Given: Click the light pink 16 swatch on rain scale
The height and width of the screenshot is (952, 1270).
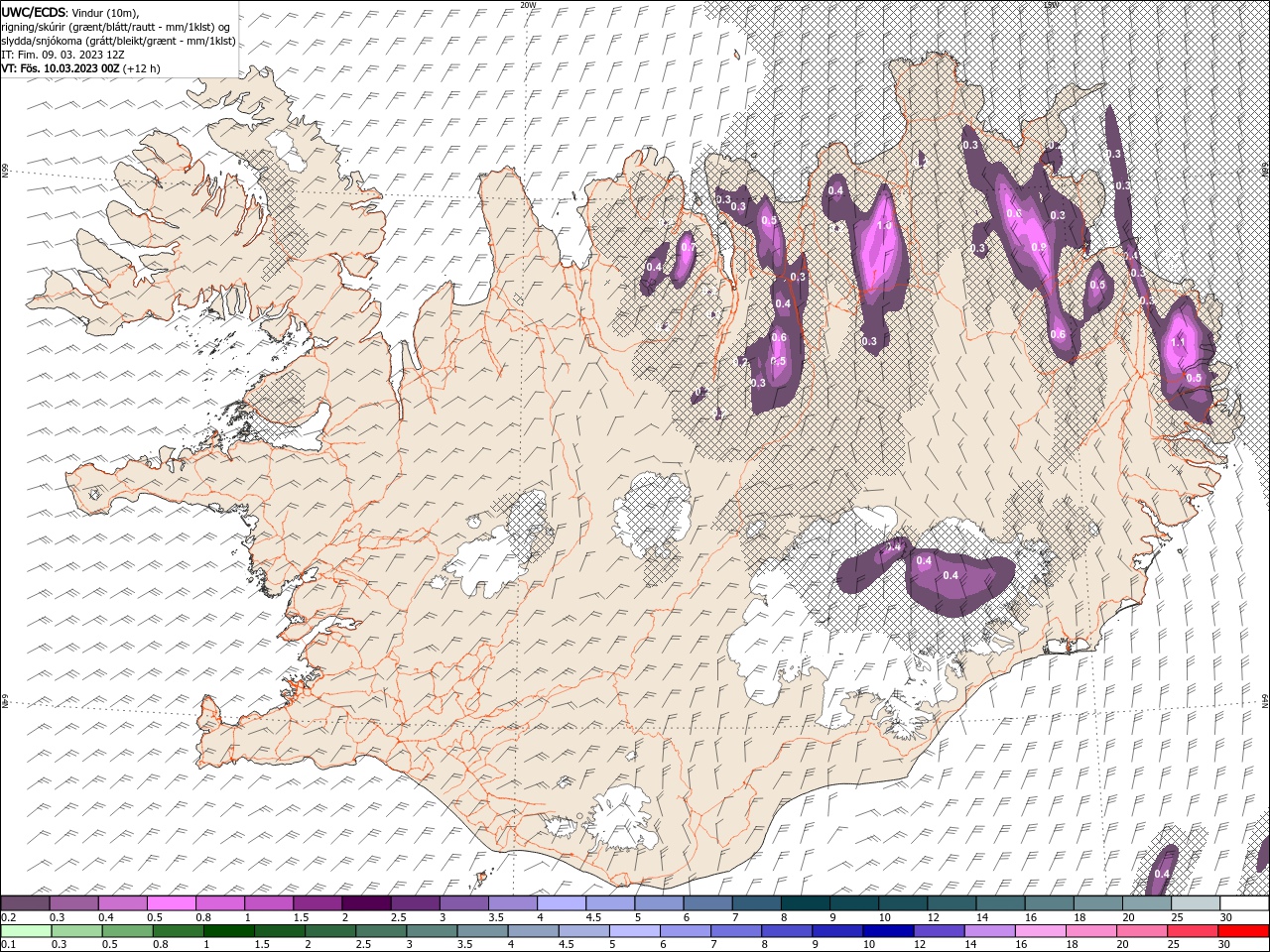Looking at the screenshot, I should 1040,931.
